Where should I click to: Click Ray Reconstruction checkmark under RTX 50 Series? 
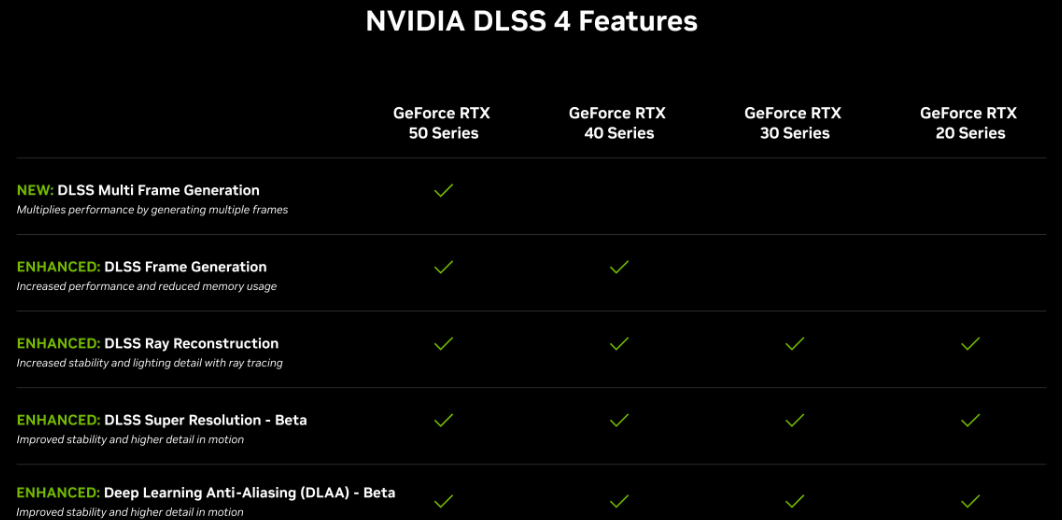click(x=443, y=344)
